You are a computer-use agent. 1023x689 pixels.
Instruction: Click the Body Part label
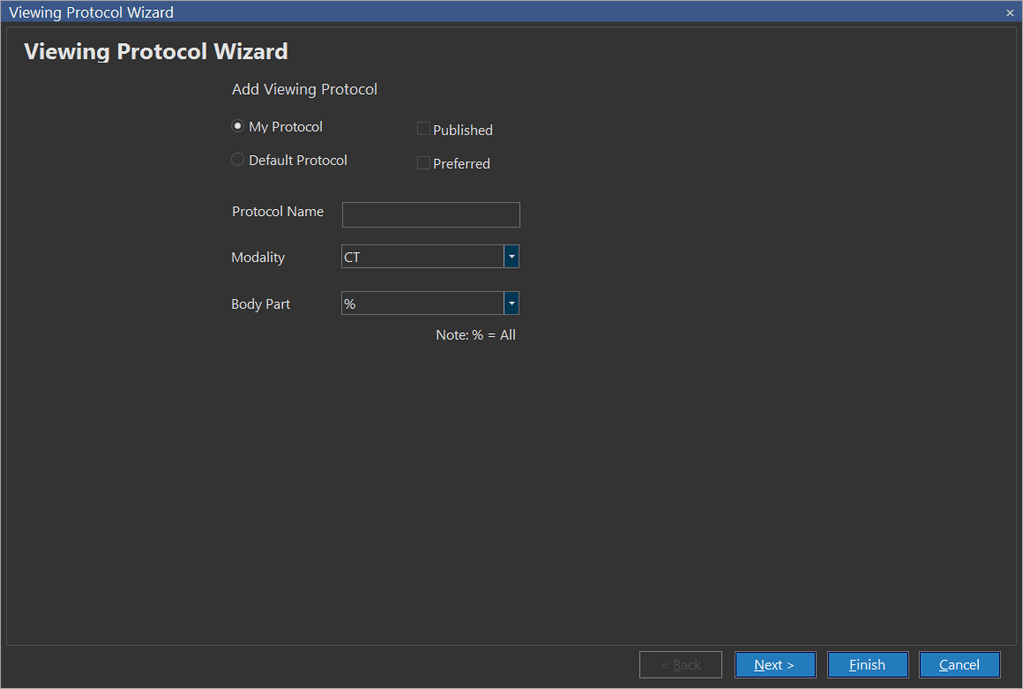260,304
